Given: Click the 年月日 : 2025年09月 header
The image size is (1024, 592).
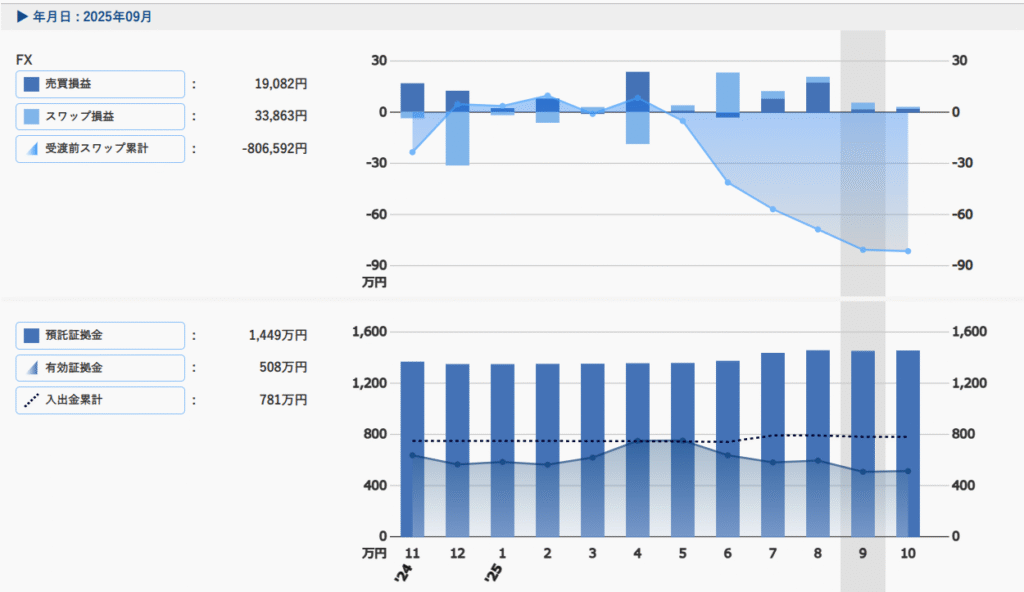Looking at the screenshot, I should [x=85, y=17].
